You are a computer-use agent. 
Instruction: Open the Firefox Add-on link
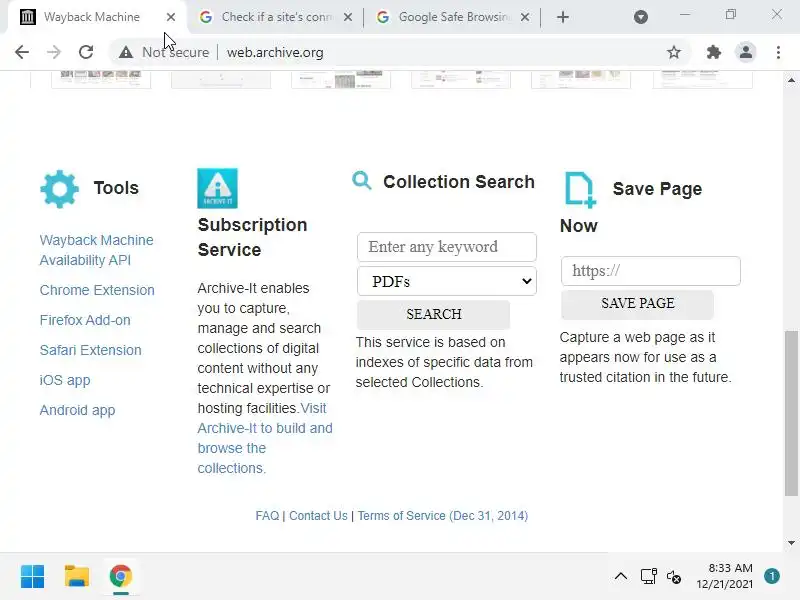(85, 320)
